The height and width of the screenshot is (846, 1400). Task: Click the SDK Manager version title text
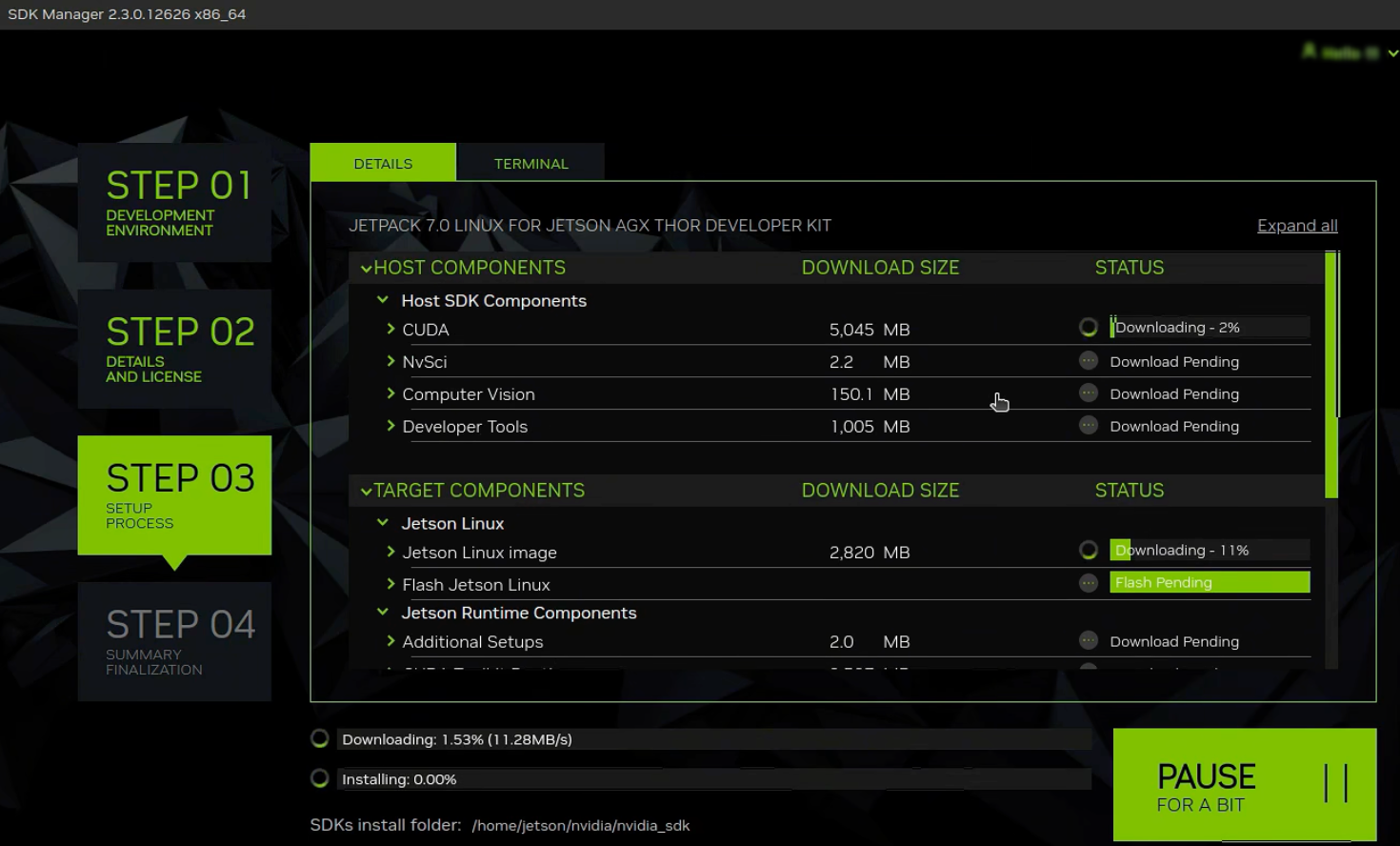click(127, 14)
